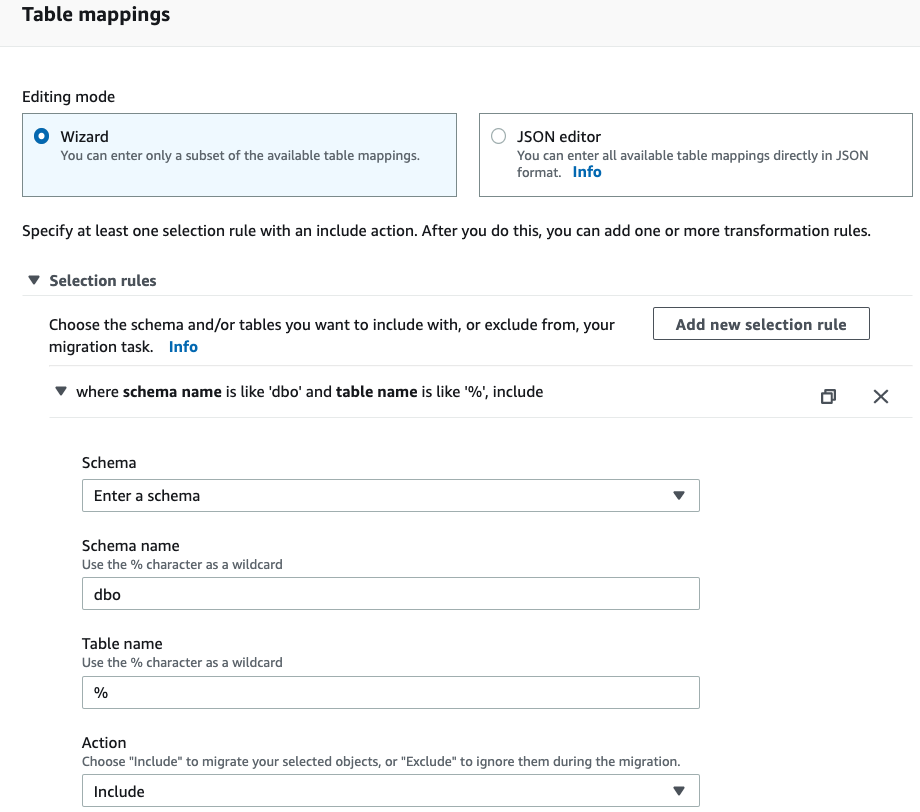Open the Schema dropdown

coord(390,495)
